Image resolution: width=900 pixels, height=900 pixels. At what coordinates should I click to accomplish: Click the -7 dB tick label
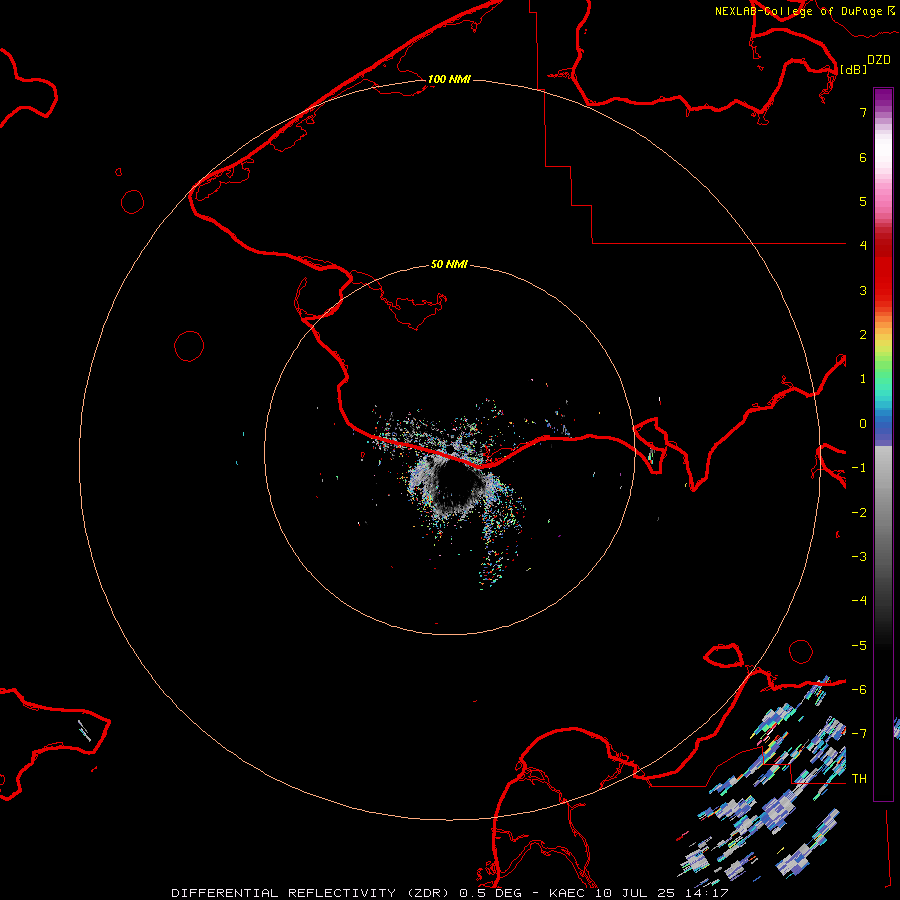(x=859, y=734)
